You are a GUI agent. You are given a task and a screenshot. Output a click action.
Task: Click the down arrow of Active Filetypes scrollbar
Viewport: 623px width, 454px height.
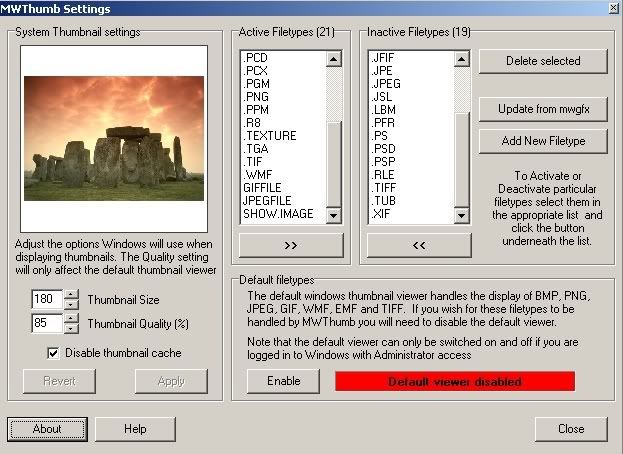pos(333,216)
